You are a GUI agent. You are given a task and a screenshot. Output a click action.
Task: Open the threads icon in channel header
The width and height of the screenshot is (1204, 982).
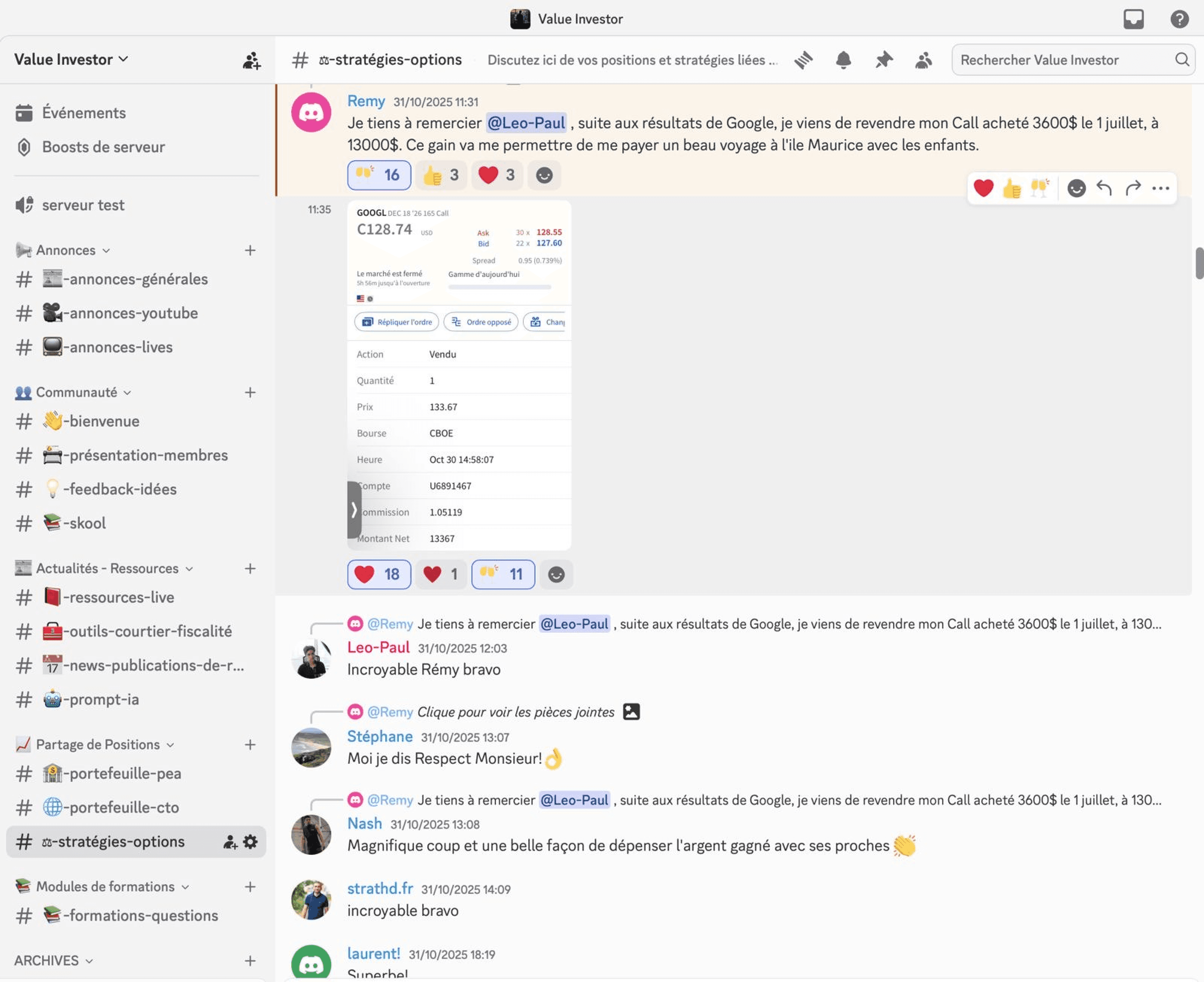(803, 60)
